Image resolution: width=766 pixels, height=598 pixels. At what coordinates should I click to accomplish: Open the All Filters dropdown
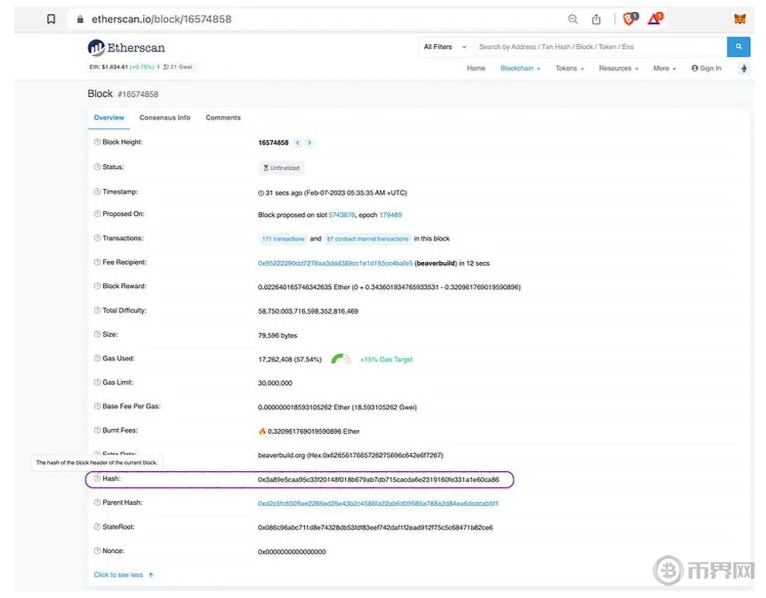[441, 47]
